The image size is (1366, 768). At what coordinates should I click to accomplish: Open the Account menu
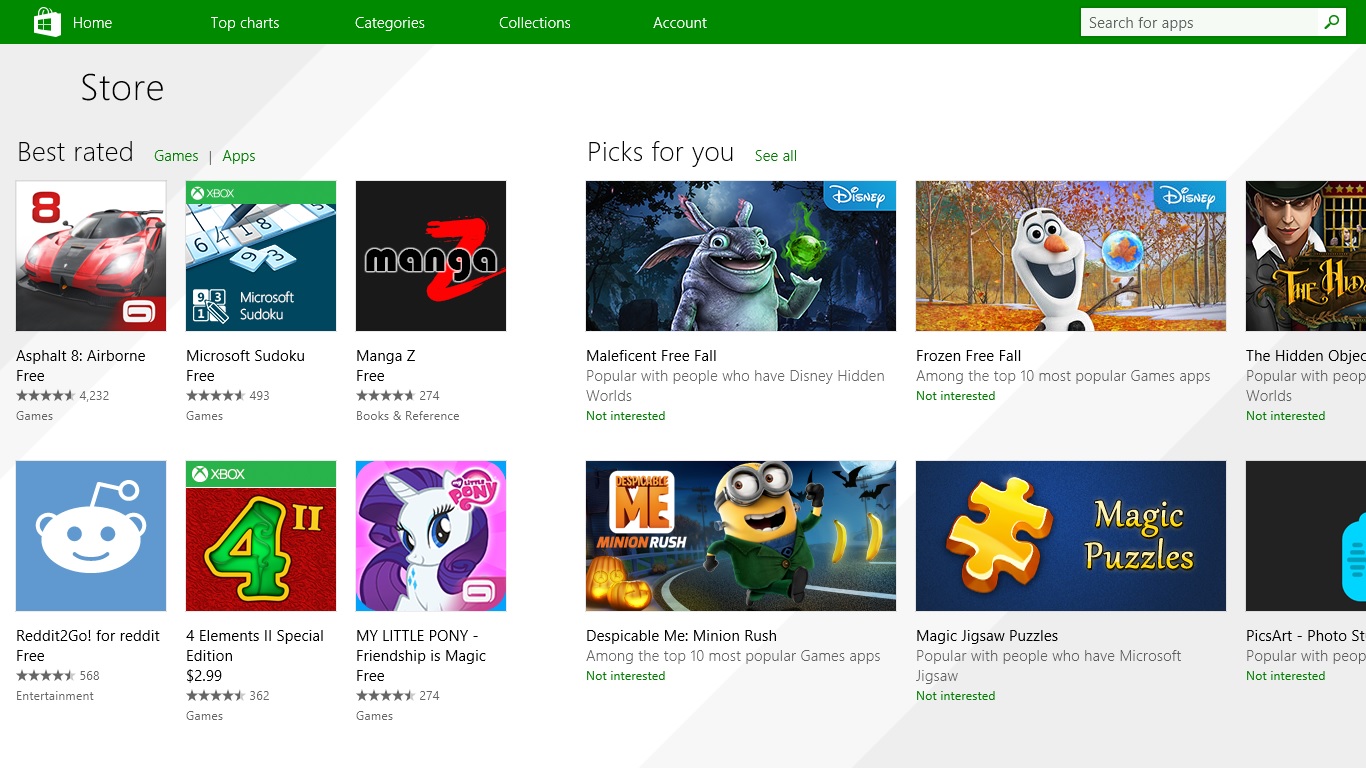(x=680, y=22)
